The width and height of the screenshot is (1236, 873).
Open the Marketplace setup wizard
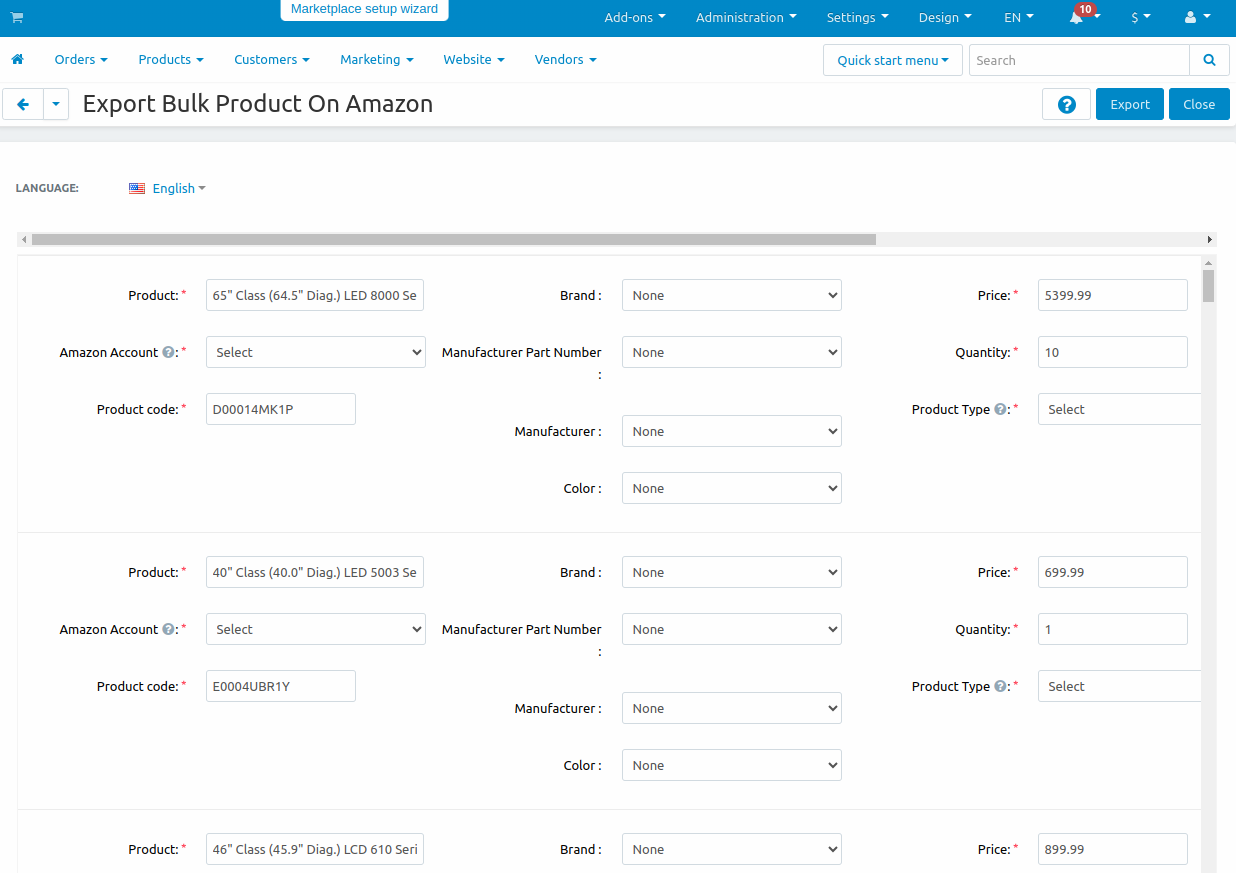[x=364, y=9]
